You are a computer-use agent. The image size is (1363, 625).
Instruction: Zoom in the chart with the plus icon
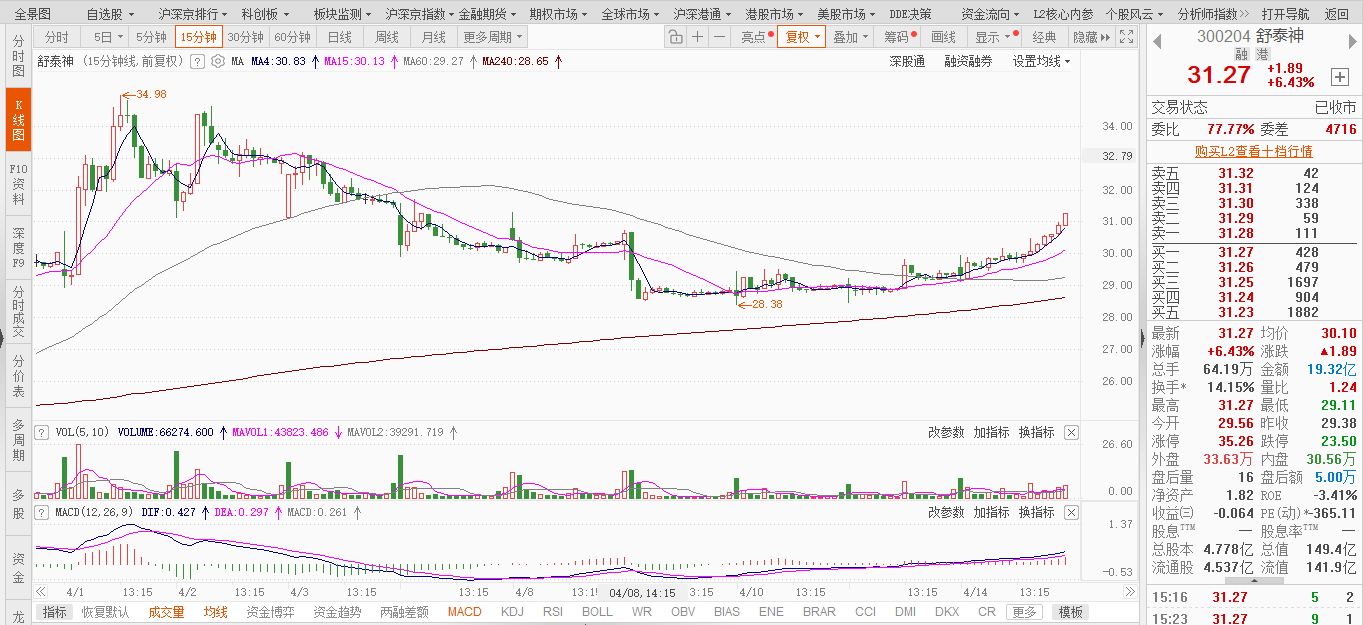pos(698,37)
